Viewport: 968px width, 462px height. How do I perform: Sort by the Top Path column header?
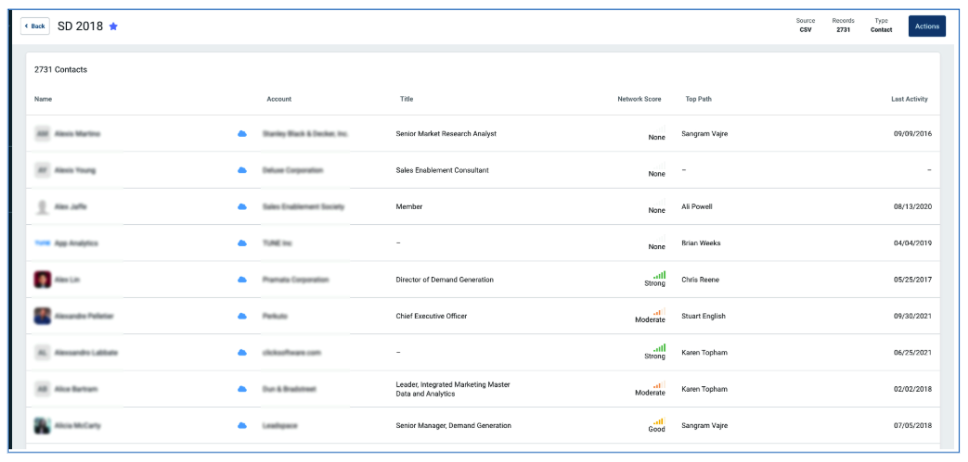point(698,99)
